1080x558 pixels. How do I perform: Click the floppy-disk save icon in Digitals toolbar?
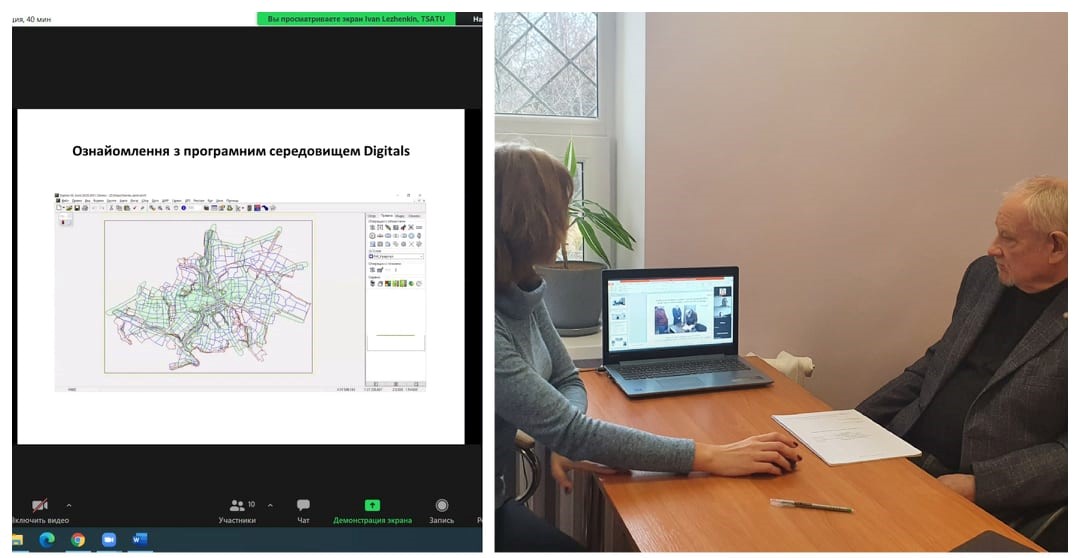(77, 208)
